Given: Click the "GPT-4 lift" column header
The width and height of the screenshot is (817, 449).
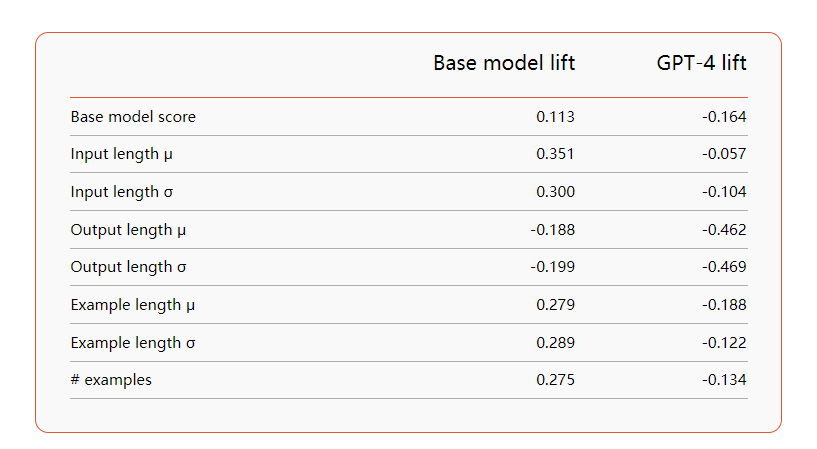Looking at the screenshot, I should (701, 64).
